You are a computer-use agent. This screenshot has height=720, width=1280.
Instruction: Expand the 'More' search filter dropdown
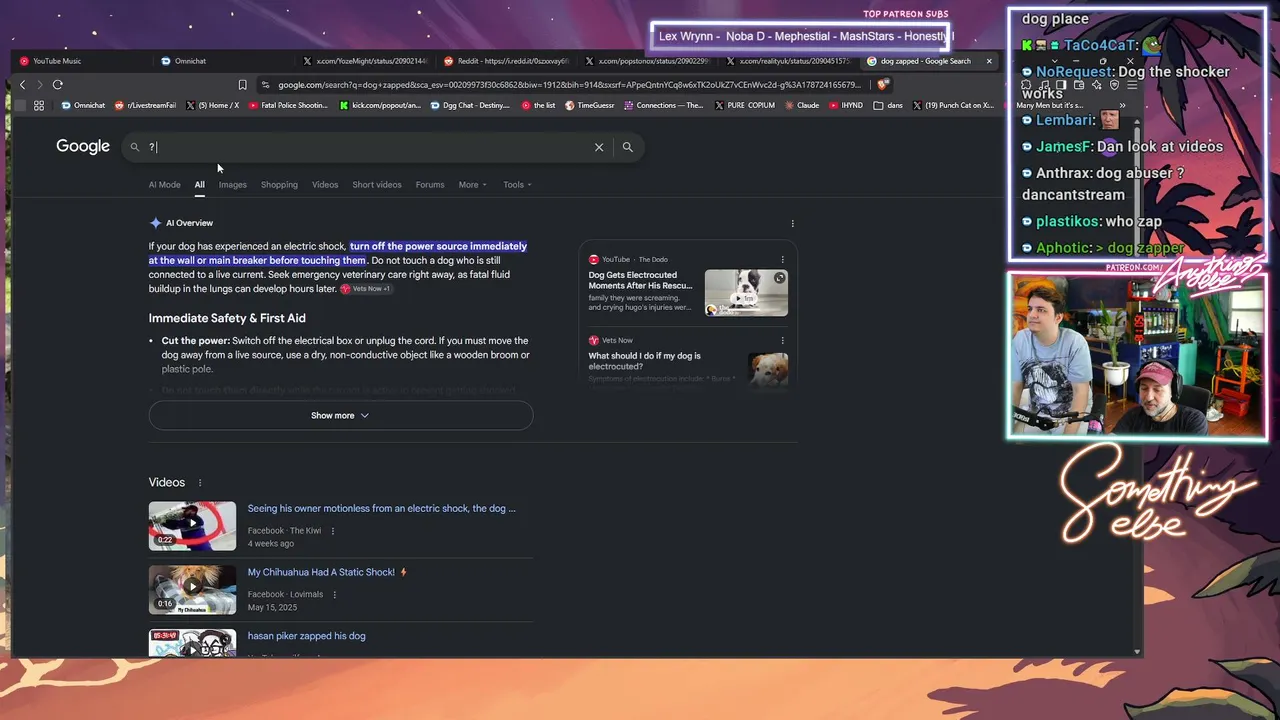click(473, 185)
